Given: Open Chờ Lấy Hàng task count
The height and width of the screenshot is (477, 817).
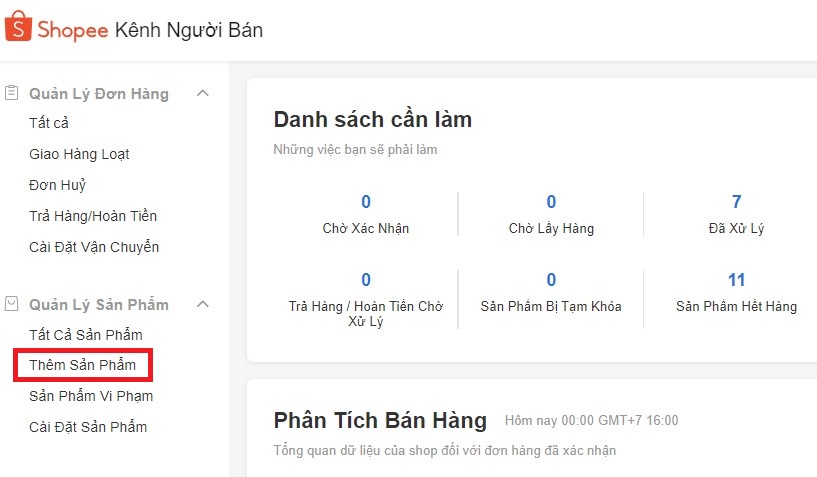Looking at the screenshot, I should 551,214.
